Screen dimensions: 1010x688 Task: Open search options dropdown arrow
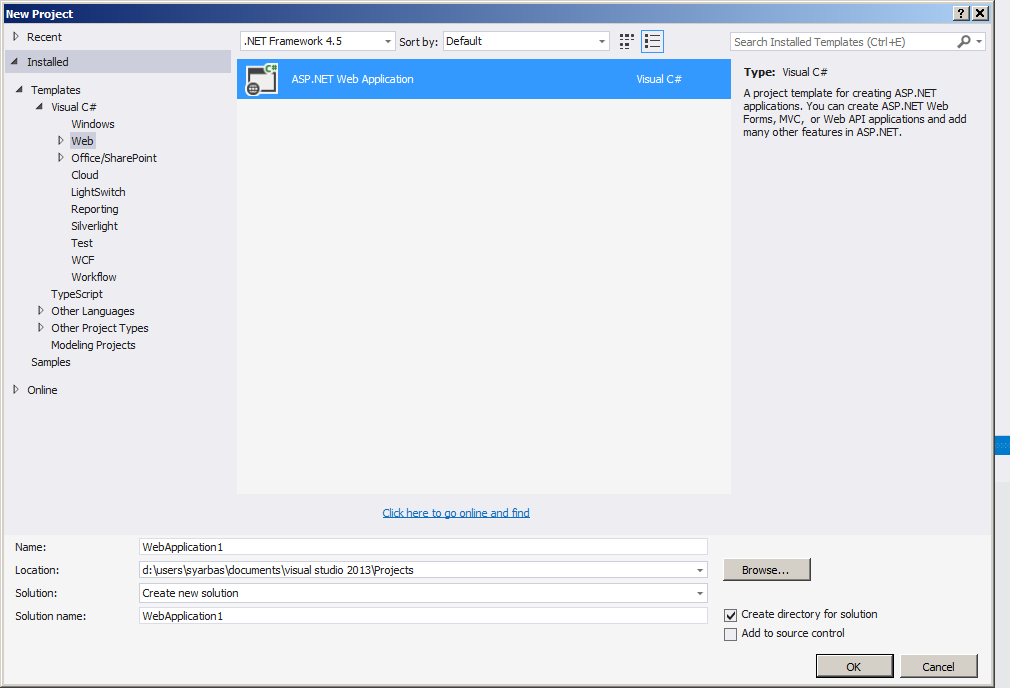[x=979, y=42]
